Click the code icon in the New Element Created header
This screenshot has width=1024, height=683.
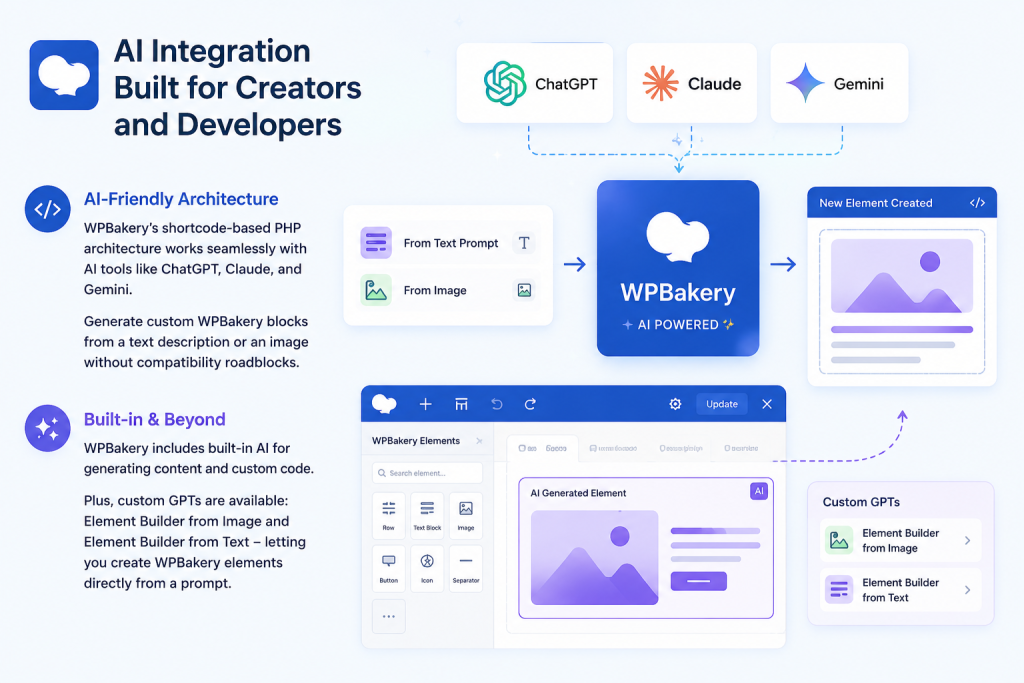[977, 202]
